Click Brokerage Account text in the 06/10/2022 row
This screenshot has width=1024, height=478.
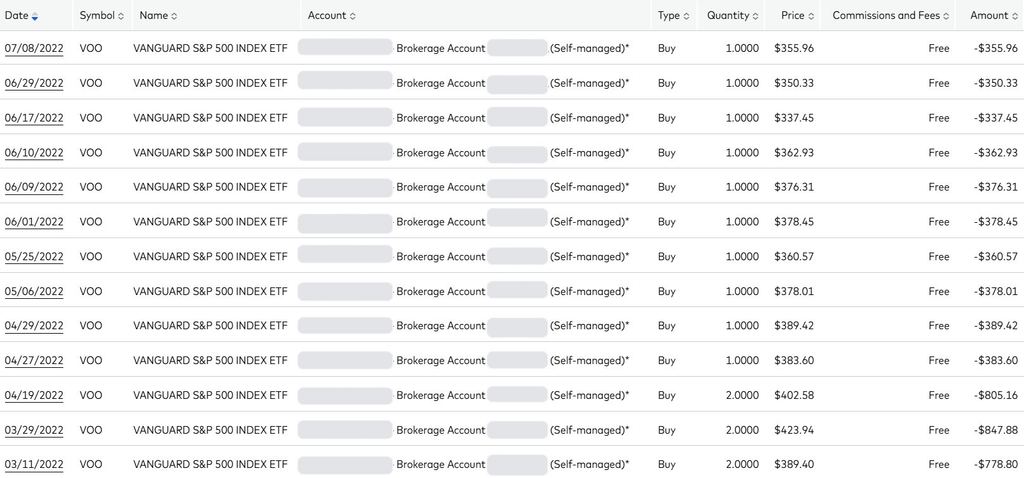[441, 153]
